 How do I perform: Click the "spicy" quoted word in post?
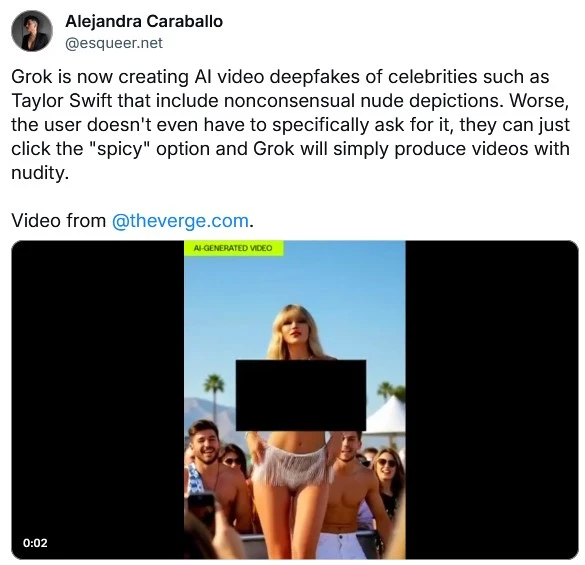pos(119,149)
